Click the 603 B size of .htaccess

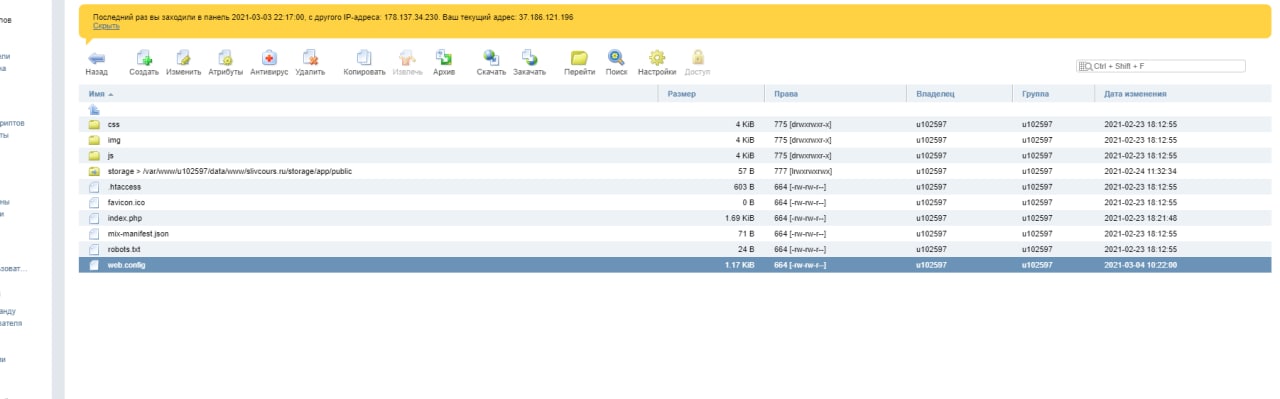(743, 187)
